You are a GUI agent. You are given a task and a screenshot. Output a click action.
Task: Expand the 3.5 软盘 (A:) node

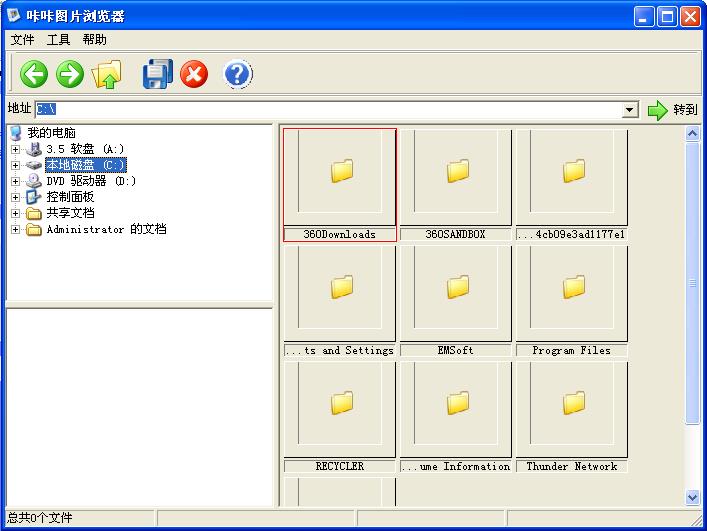pyautogui.click(x=15, y=149)
